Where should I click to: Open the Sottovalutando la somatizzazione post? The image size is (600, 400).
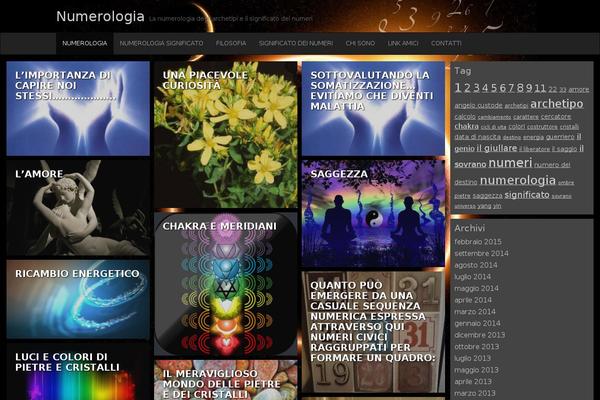click(x=373, y=108)
